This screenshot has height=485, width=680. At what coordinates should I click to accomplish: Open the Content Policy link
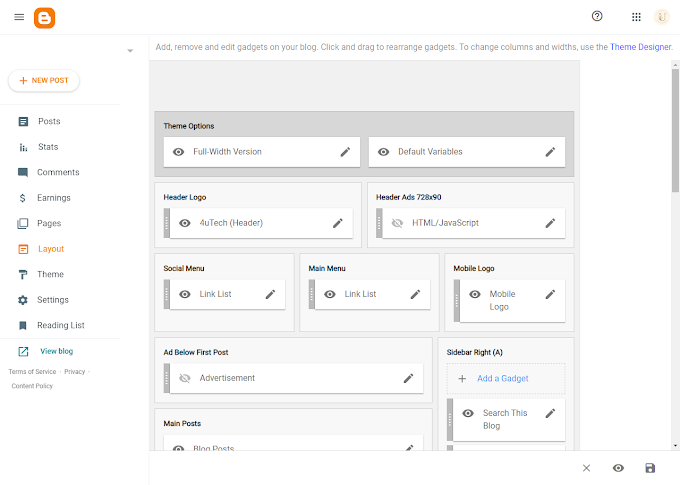pyautogui.click(x=32, y=386)
